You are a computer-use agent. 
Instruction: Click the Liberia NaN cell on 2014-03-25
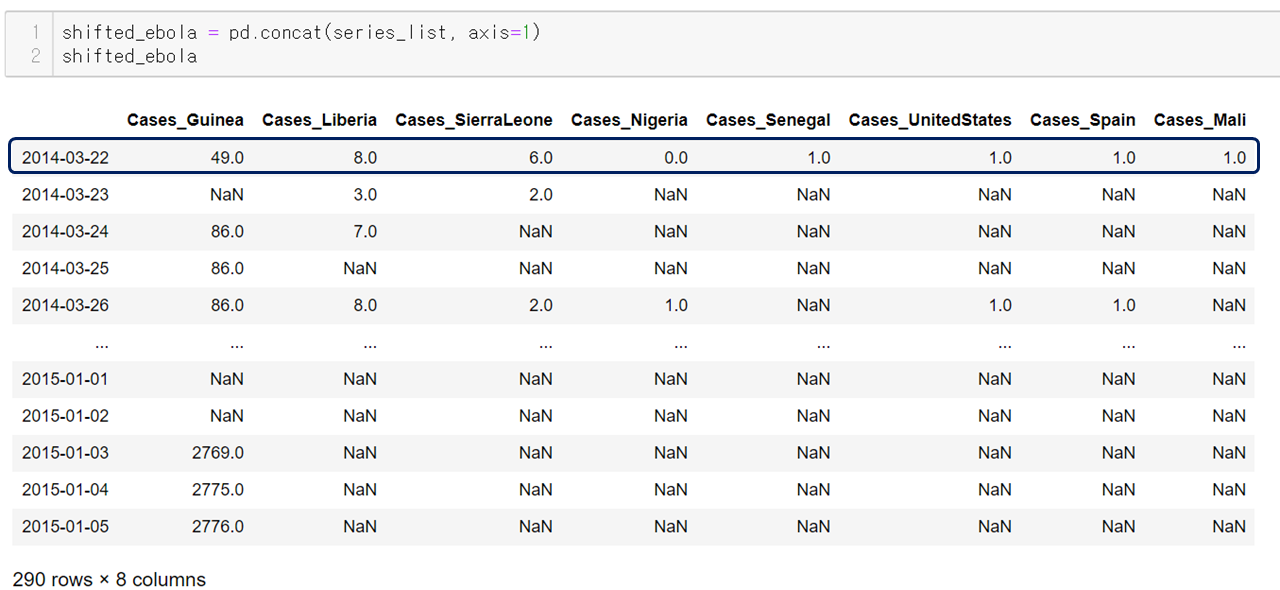pos(360,268)
